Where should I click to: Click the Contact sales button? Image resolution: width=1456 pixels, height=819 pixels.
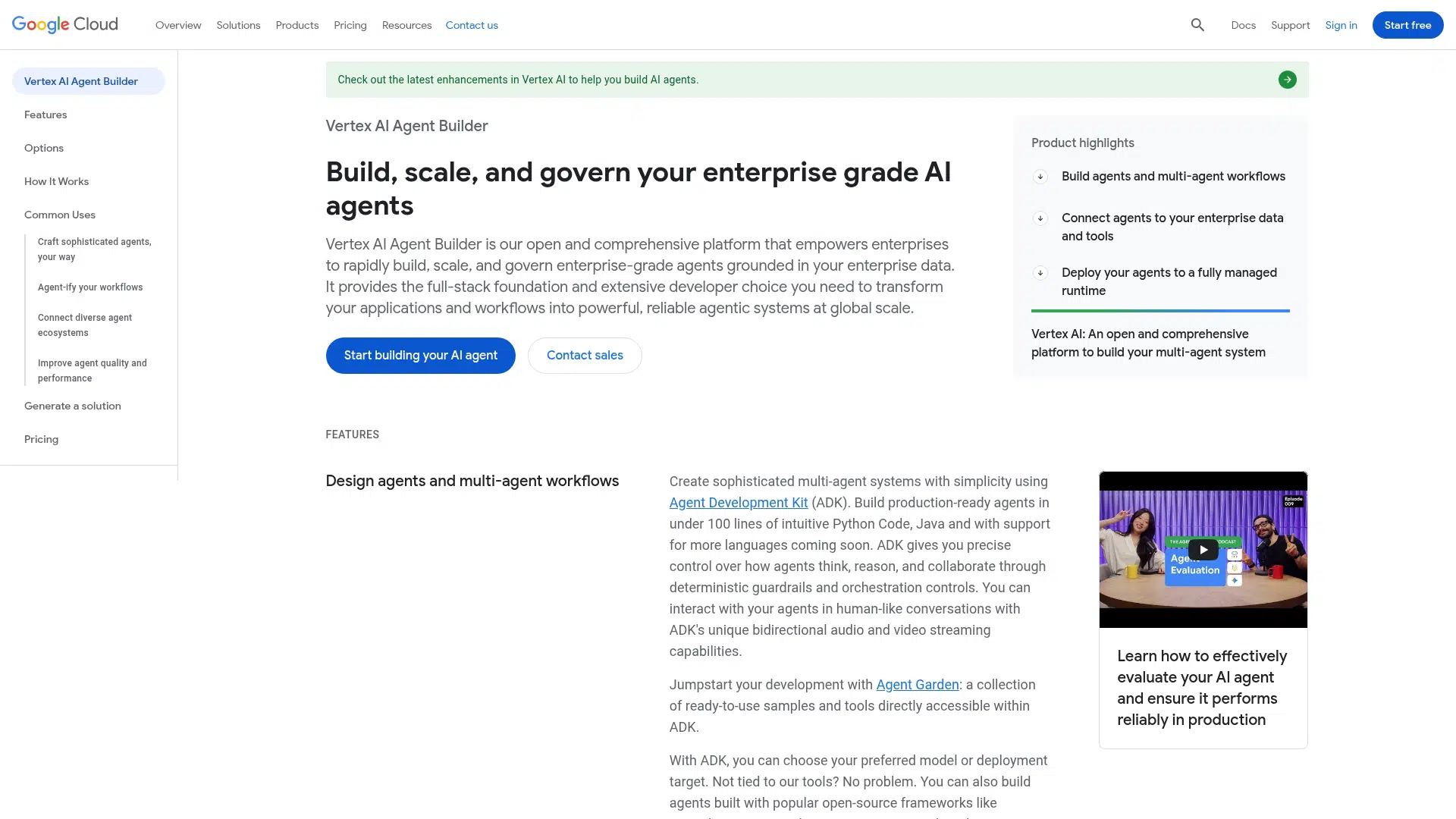click(584, 356)
